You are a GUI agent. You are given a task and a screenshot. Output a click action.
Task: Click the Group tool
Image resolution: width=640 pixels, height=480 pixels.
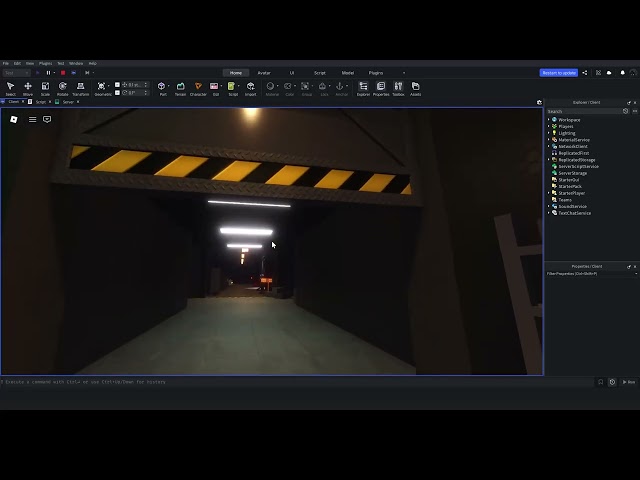(x=307, y=89)
